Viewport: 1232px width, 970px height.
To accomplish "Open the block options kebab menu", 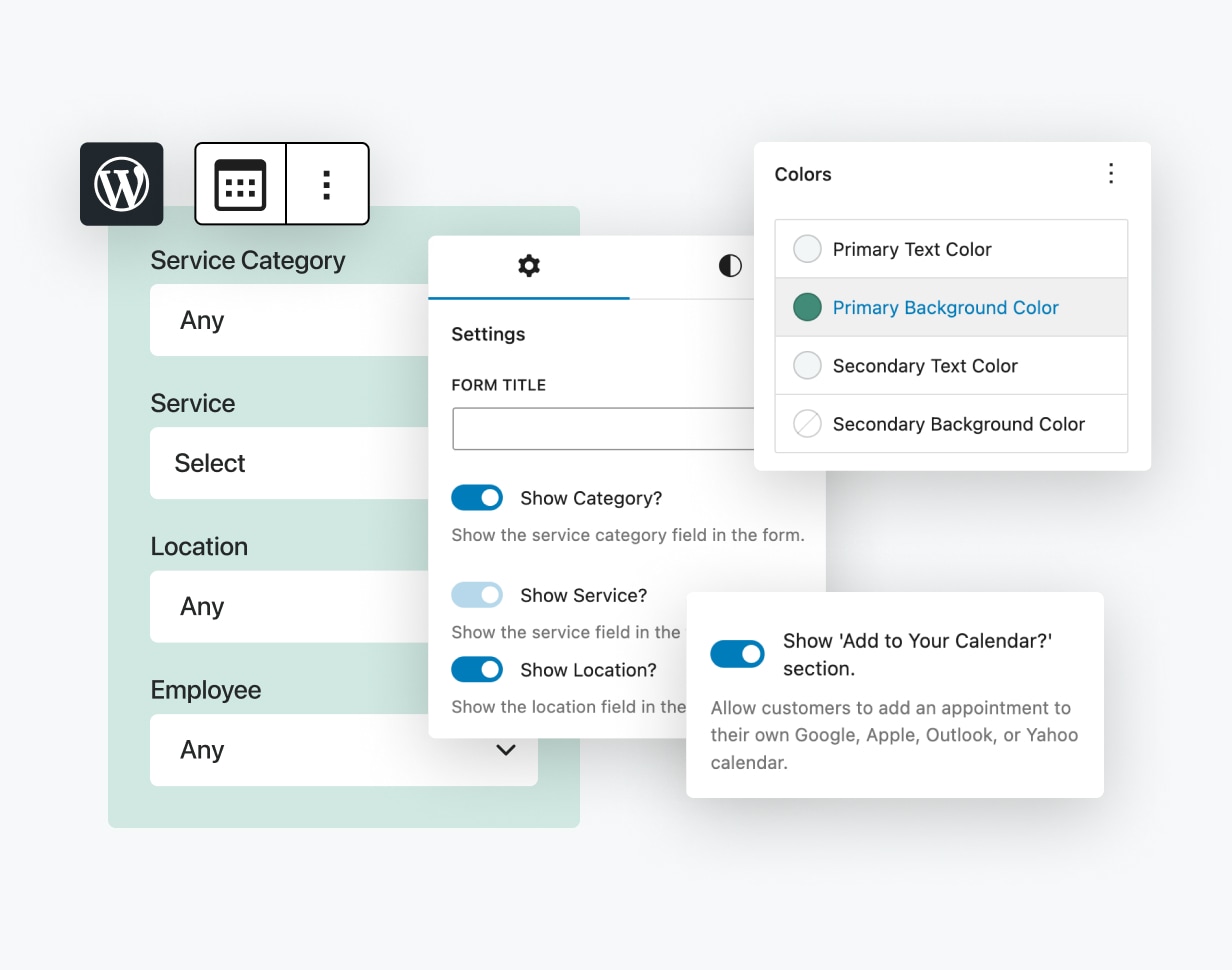I will coord(326,184).
